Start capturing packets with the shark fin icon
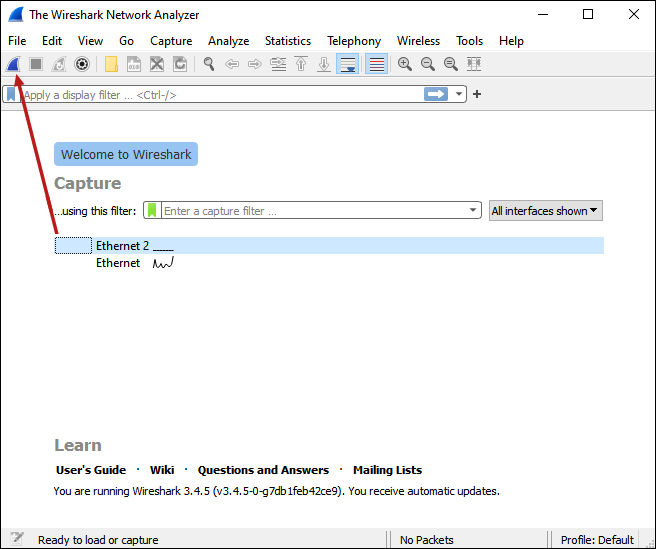The height and width of the screenshot is (549, 656). [13, 64]
